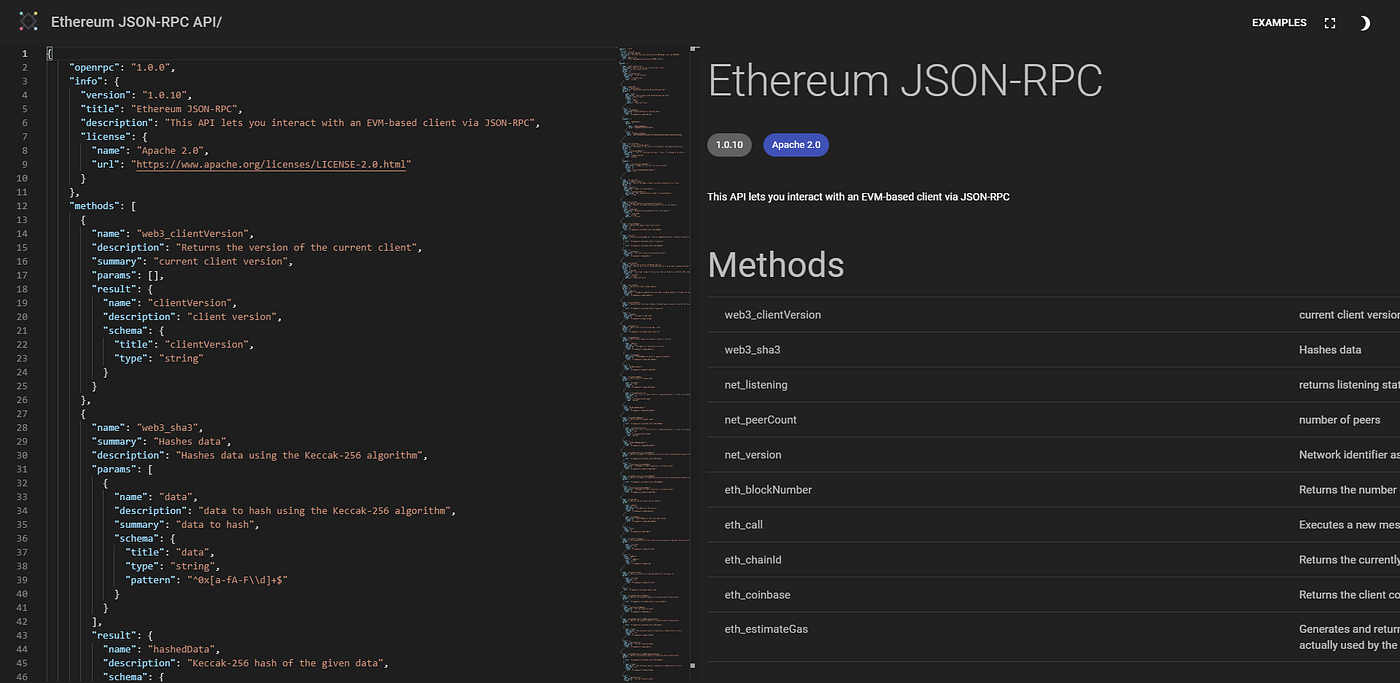Click the eth_blockNumber method entry

768,489
